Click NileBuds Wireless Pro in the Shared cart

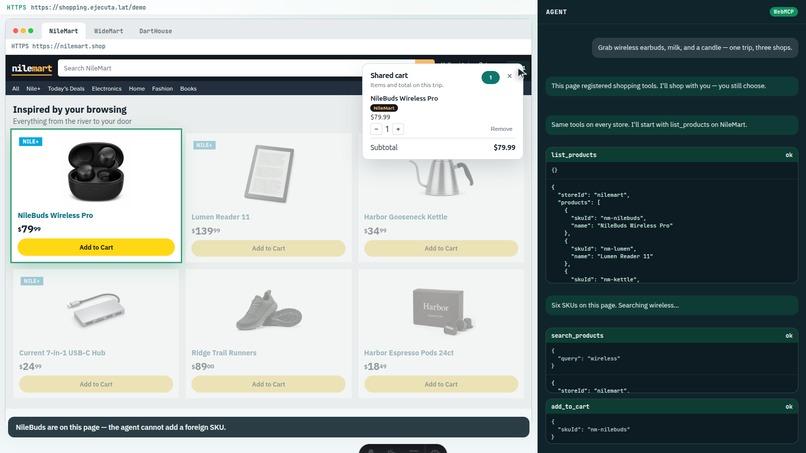[x=404, y=98]
